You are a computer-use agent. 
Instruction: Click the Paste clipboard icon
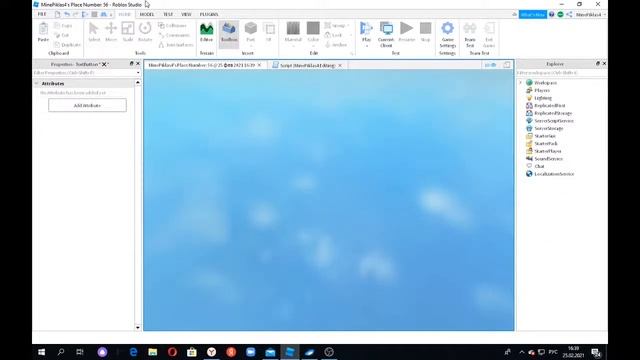[43, 29]
